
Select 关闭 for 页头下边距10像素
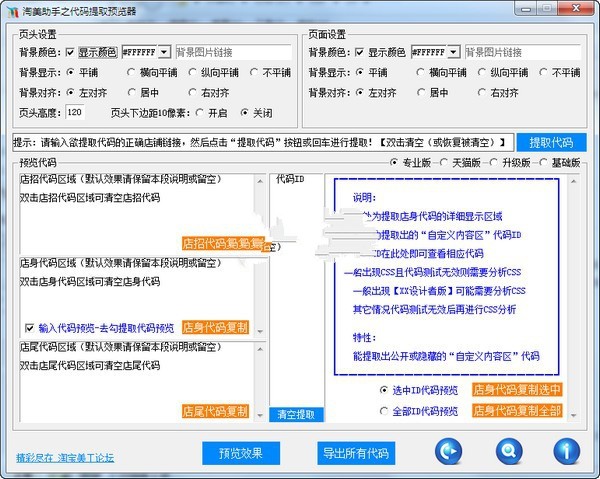click(x=244, y=113)
